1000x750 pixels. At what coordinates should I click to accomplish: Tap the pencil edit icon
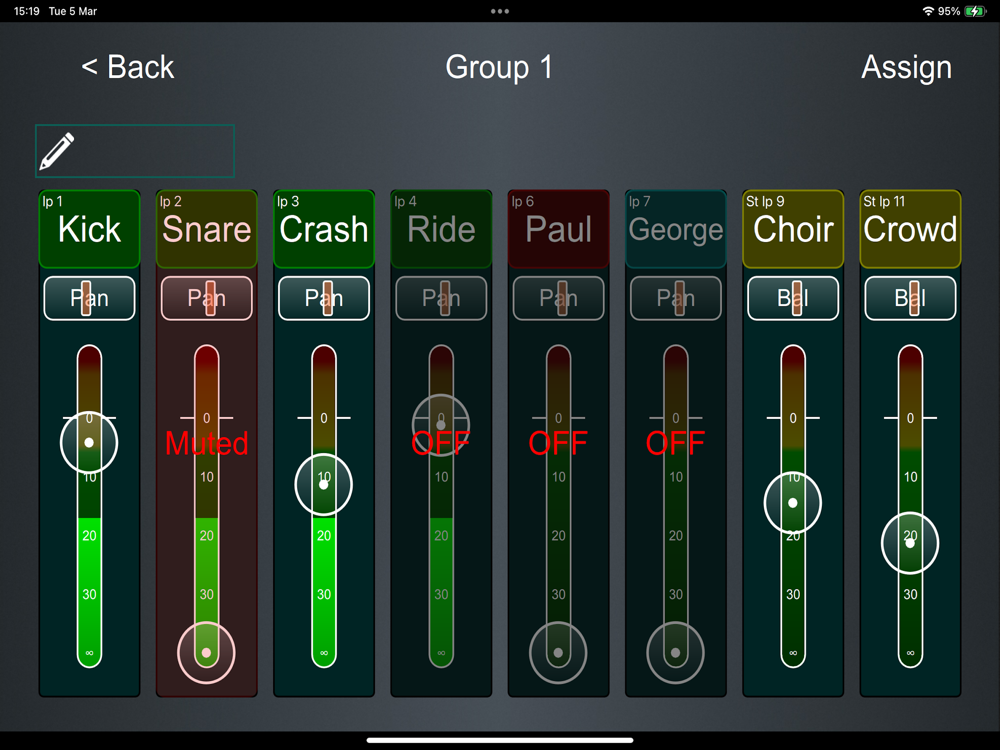57,151
